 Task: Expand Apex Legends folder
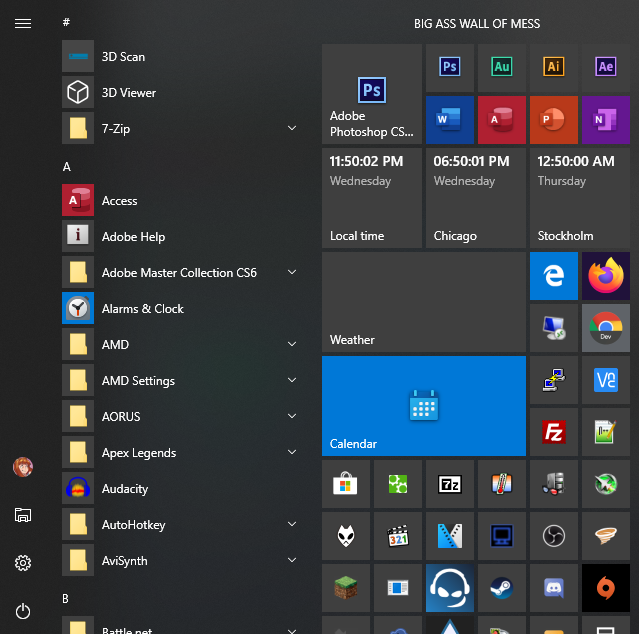point(292,452)
